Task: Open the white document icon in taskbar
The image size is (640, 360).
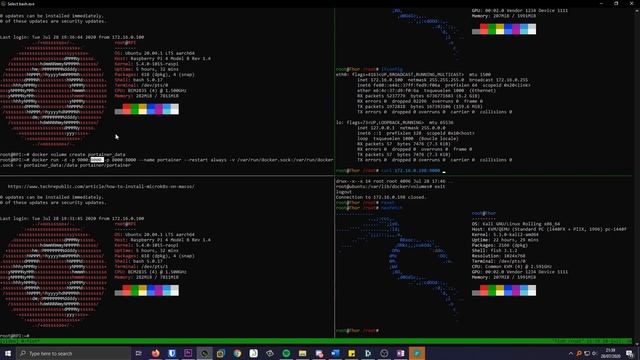Action: [253, 353]
